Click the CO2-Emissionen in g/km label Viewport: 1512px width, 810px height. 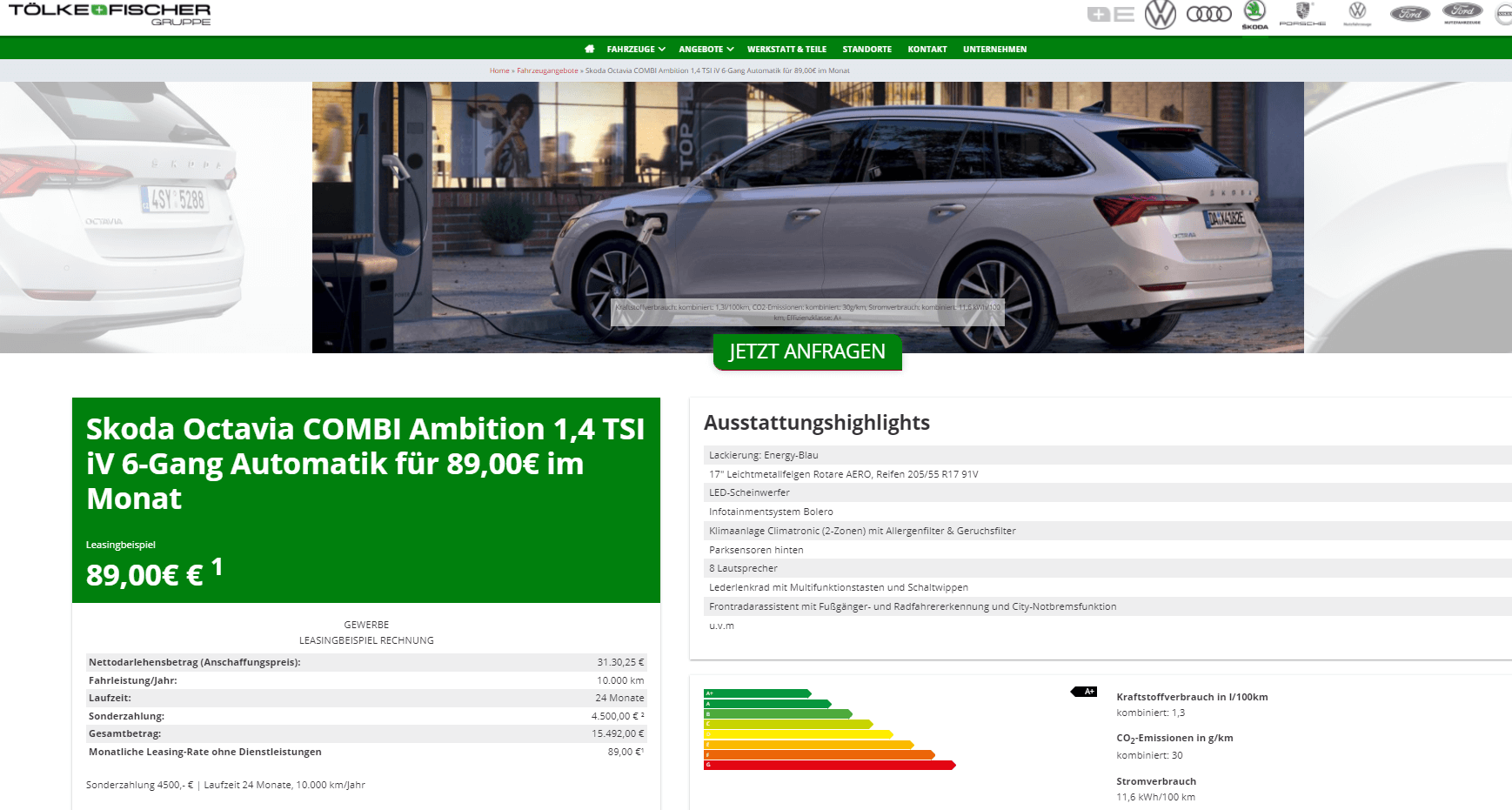pos(1174,738)
